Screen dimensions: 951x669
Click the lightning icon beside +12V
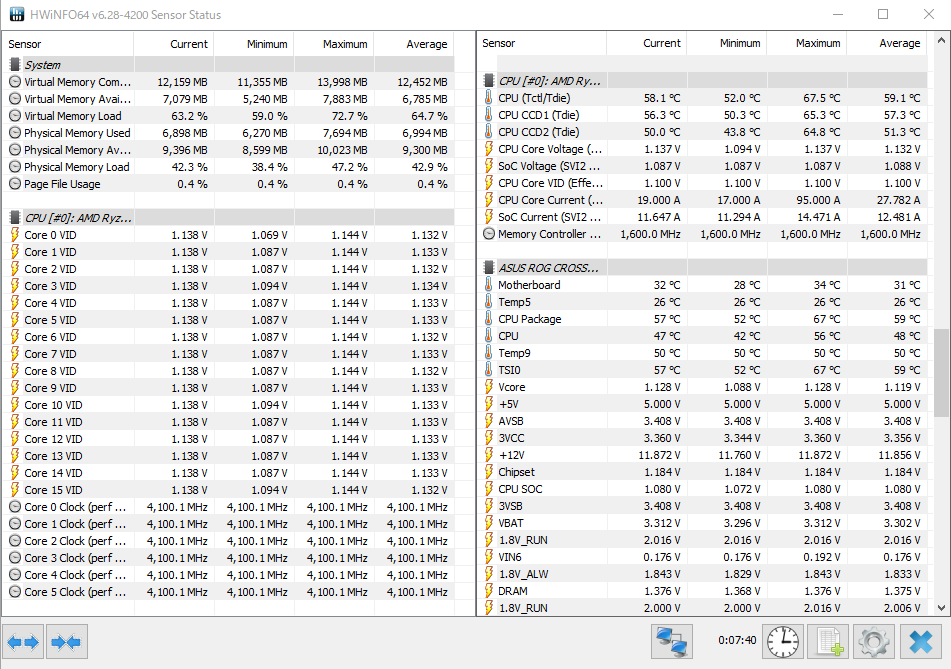(x=489, y=454)
